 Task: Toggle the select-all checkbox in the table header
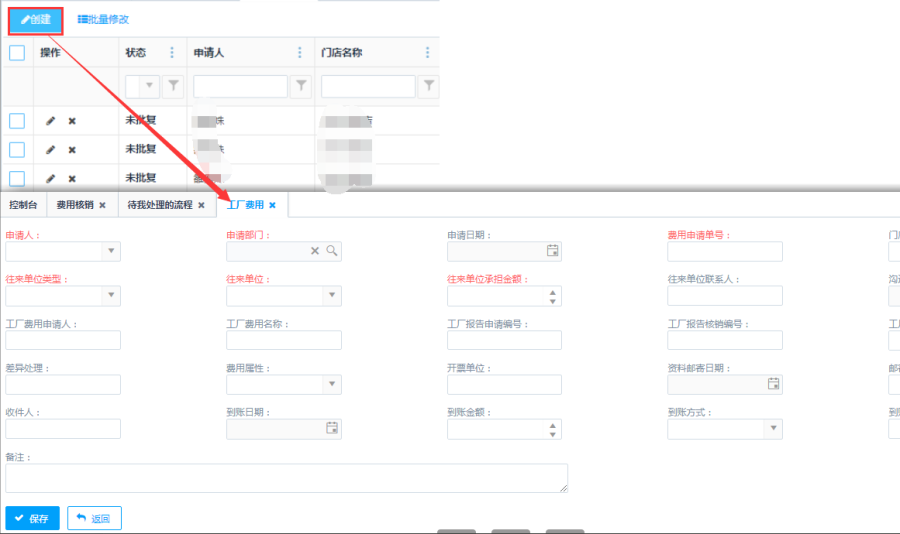coord(17,53)
